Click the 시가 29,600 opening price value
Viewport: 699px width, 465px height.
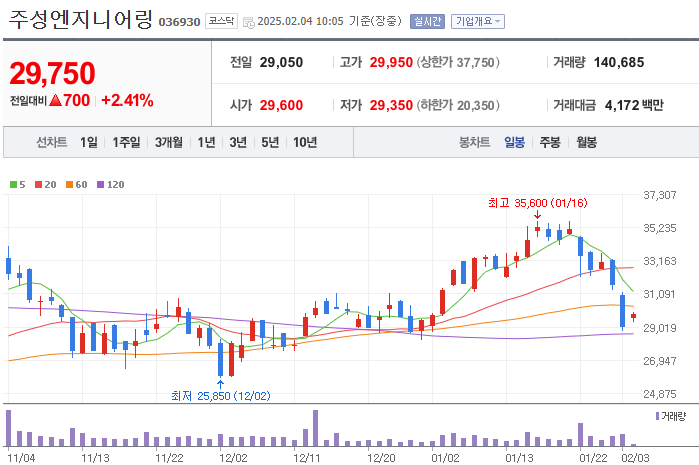click(281, 105)
